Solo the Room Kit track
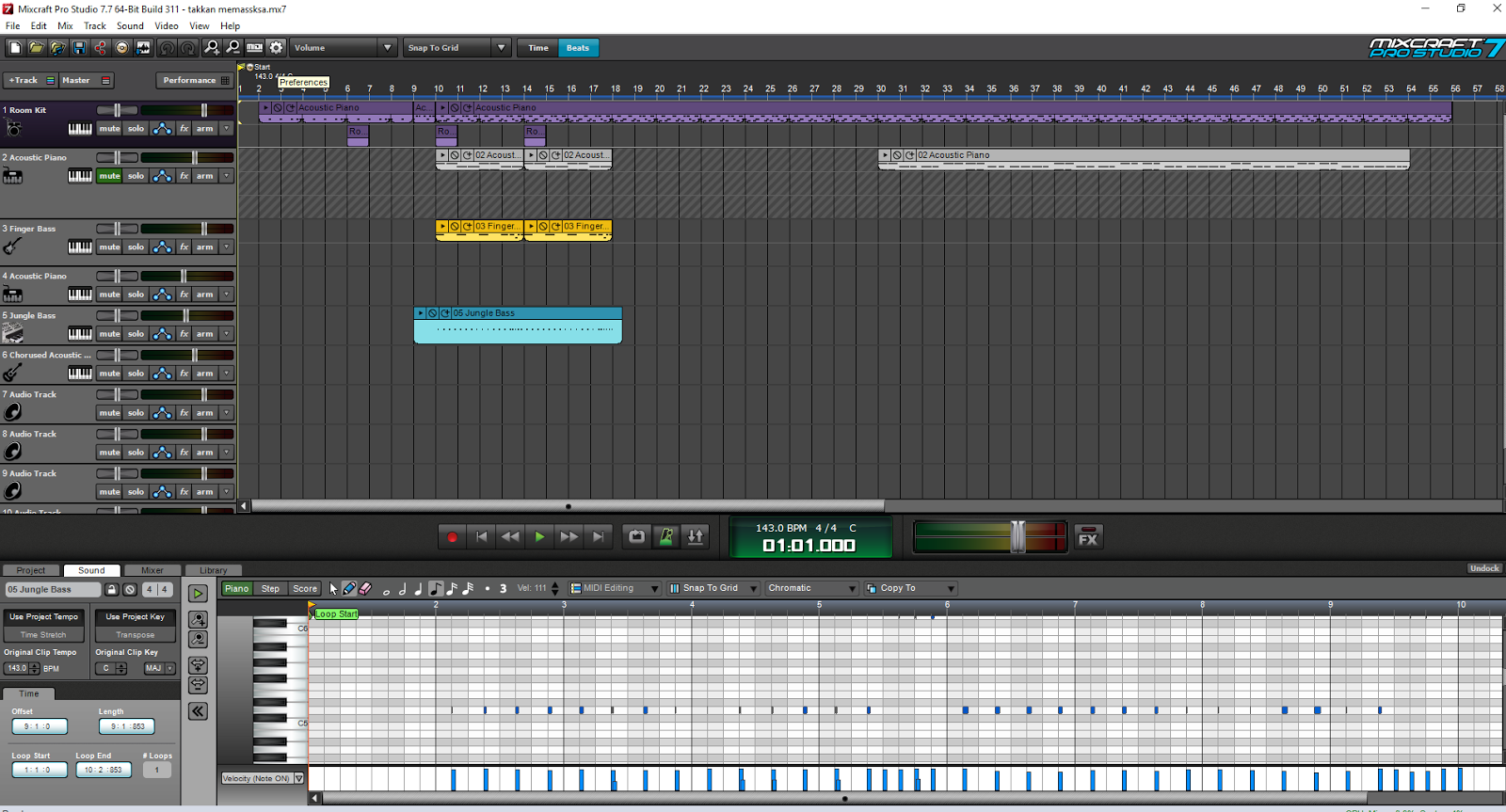This screenshot has width=1506, height=812. tap(136, 129)
